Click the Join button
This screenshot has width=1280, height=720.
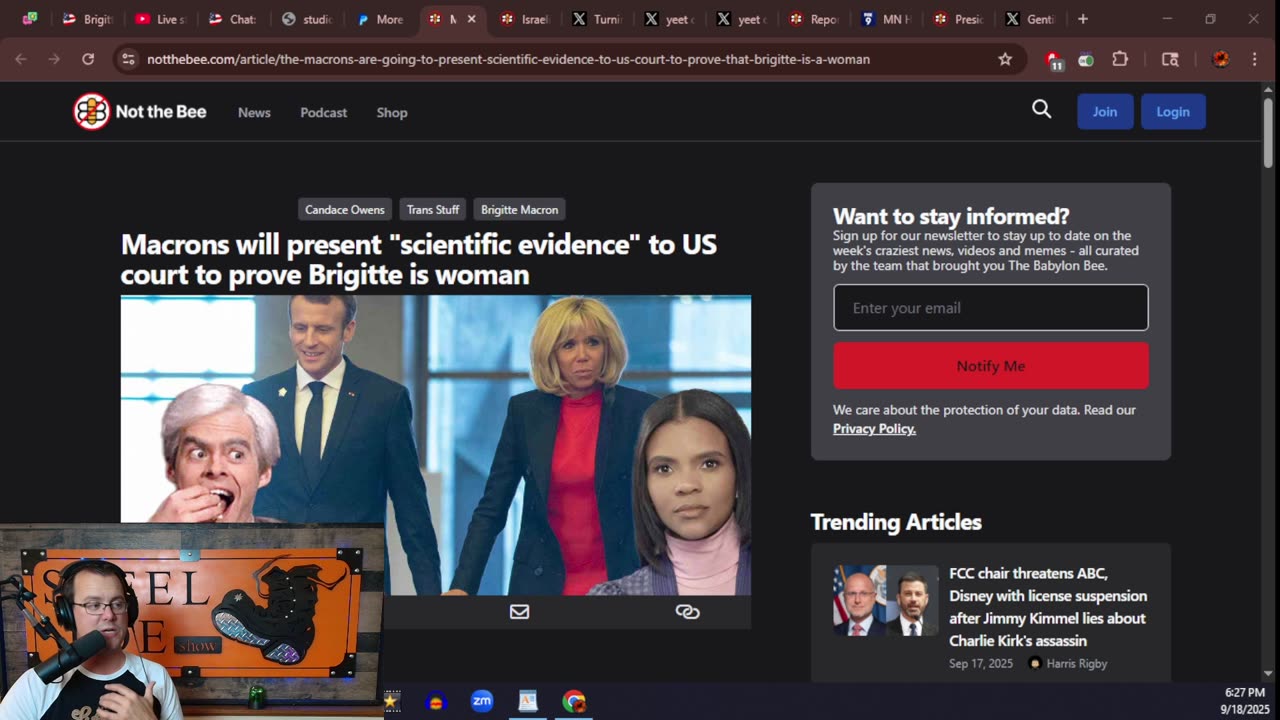(1105, 112)
